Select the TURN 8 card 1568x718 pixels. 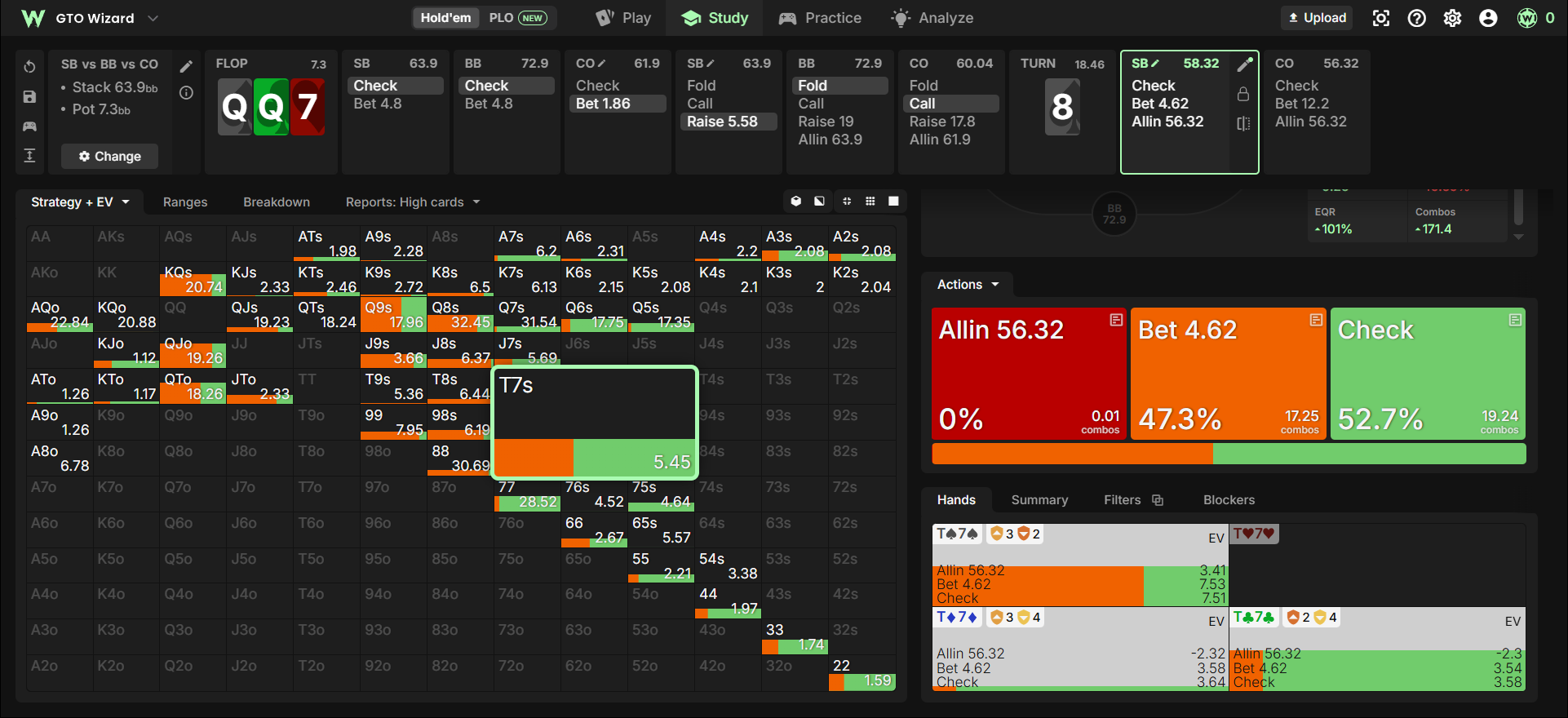coord(1062,106)
